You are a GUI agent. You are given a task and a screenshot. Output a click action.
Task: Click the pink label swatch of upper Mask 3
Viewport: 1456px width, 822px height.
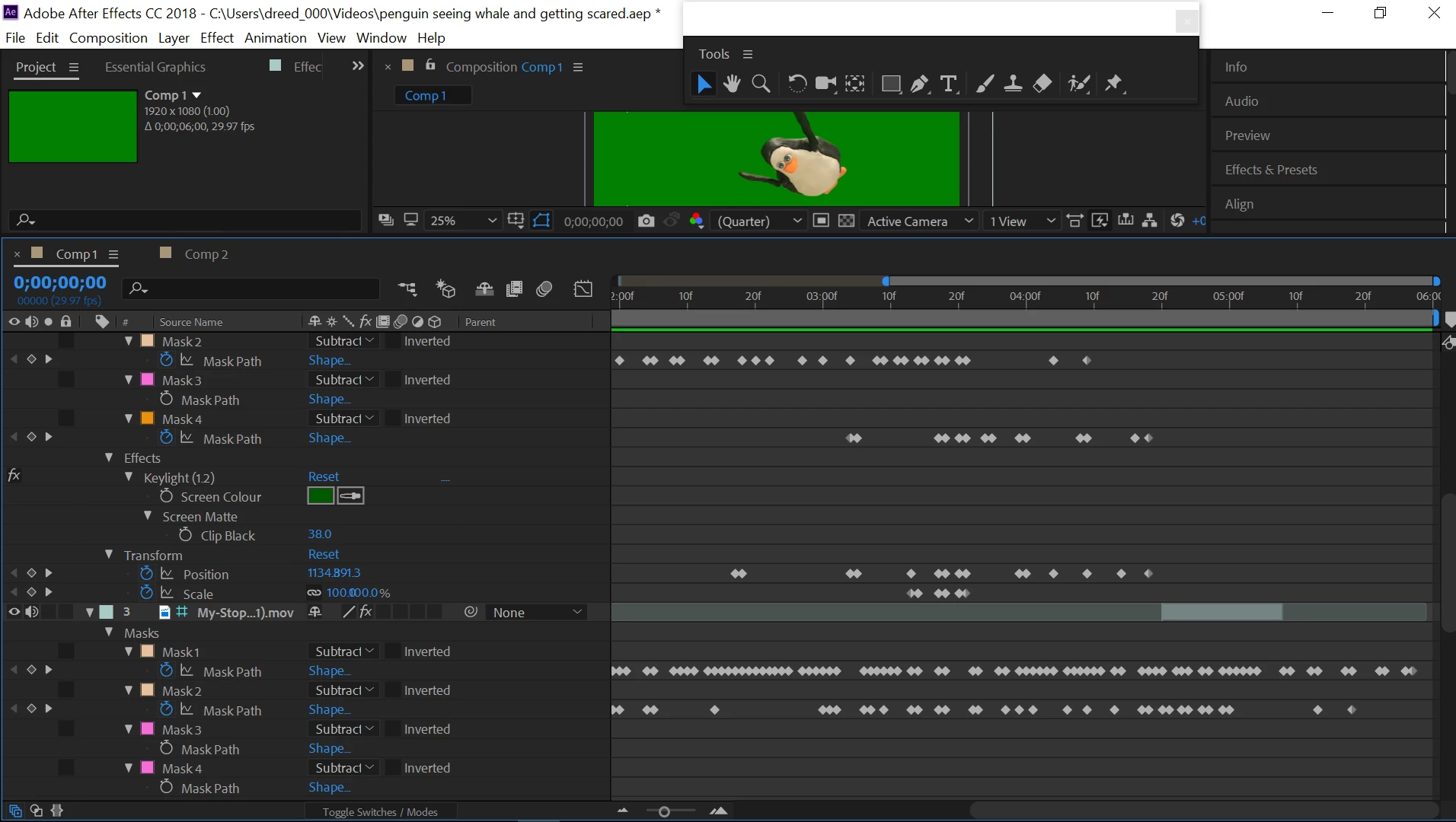click(x=148, y=379)
